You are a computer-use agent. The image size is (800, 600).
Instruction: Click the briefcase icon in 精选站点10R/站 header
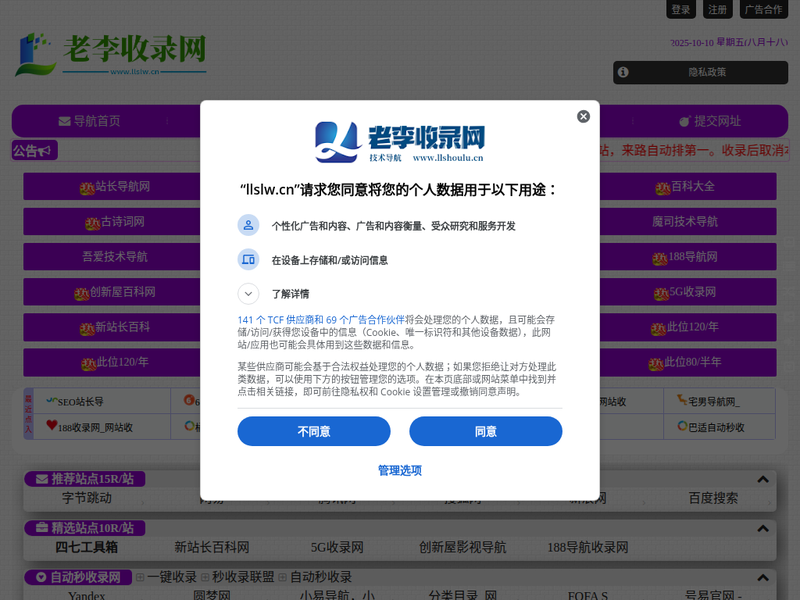coord(42,528)
